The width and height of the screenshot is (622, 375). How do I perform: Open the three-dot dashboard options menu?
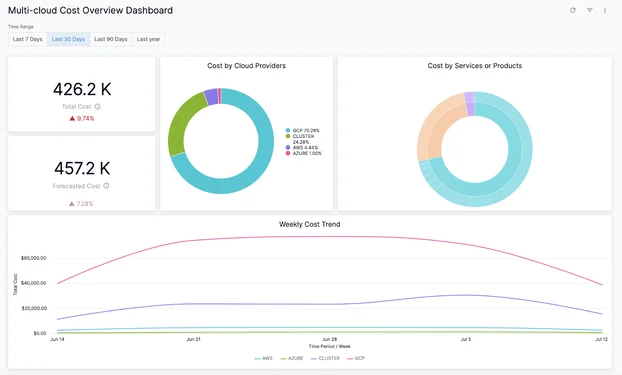coord(605,10)
